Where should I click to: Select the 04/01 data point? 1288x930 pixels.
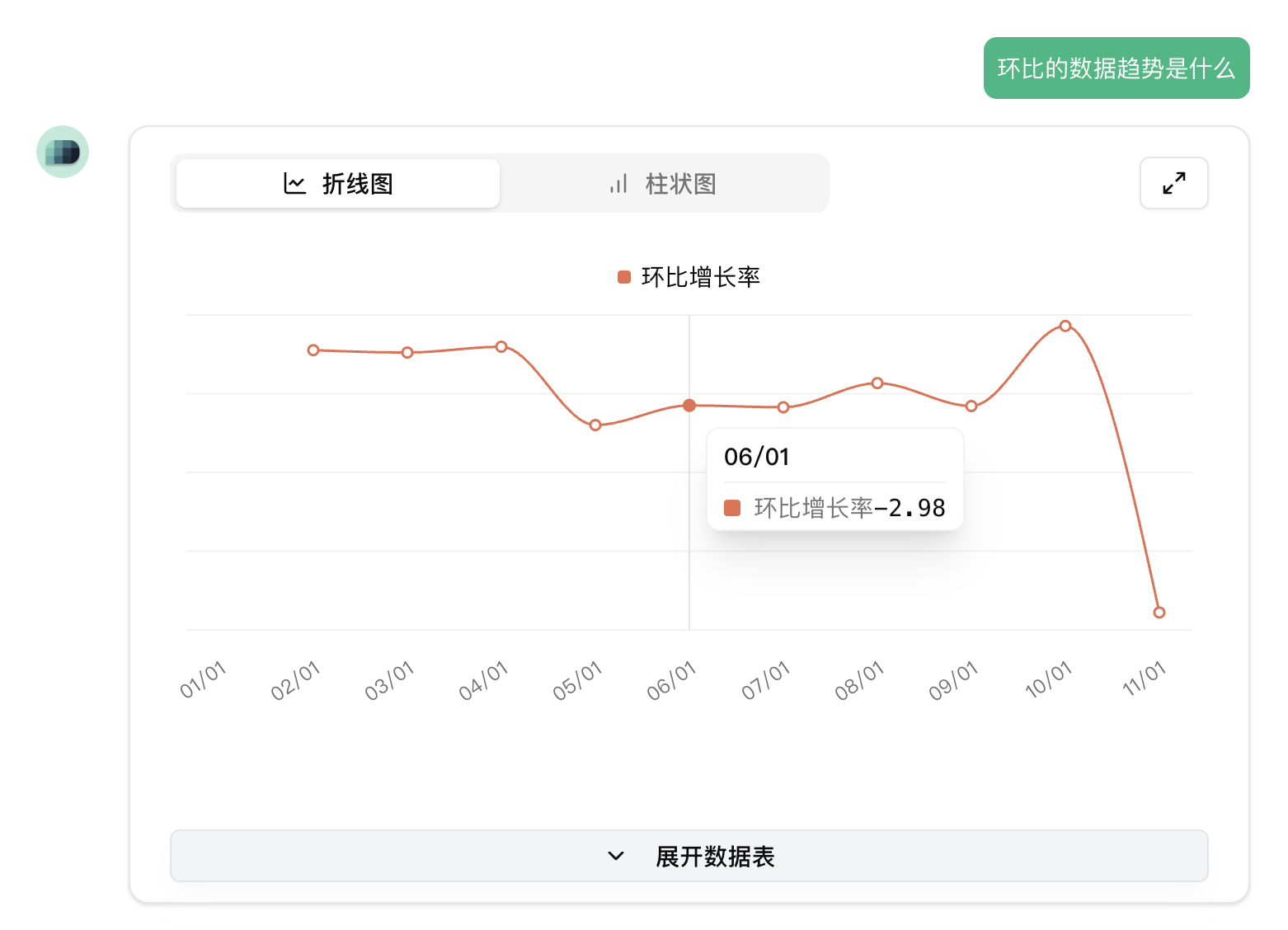[x=501, y=346]
